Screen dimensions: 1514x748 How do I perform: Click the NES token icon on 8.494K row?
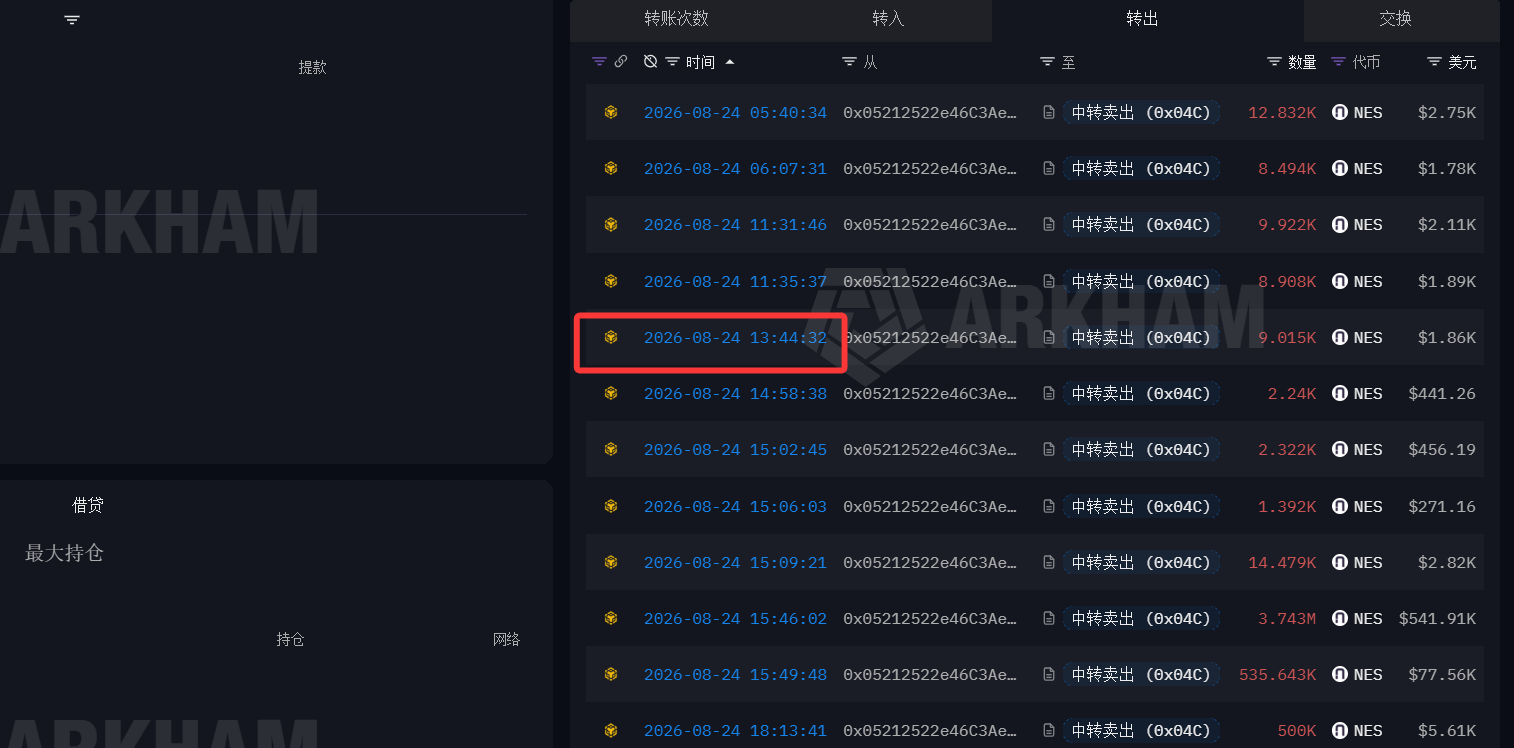pyautogui.click(x=1340, y=169)
